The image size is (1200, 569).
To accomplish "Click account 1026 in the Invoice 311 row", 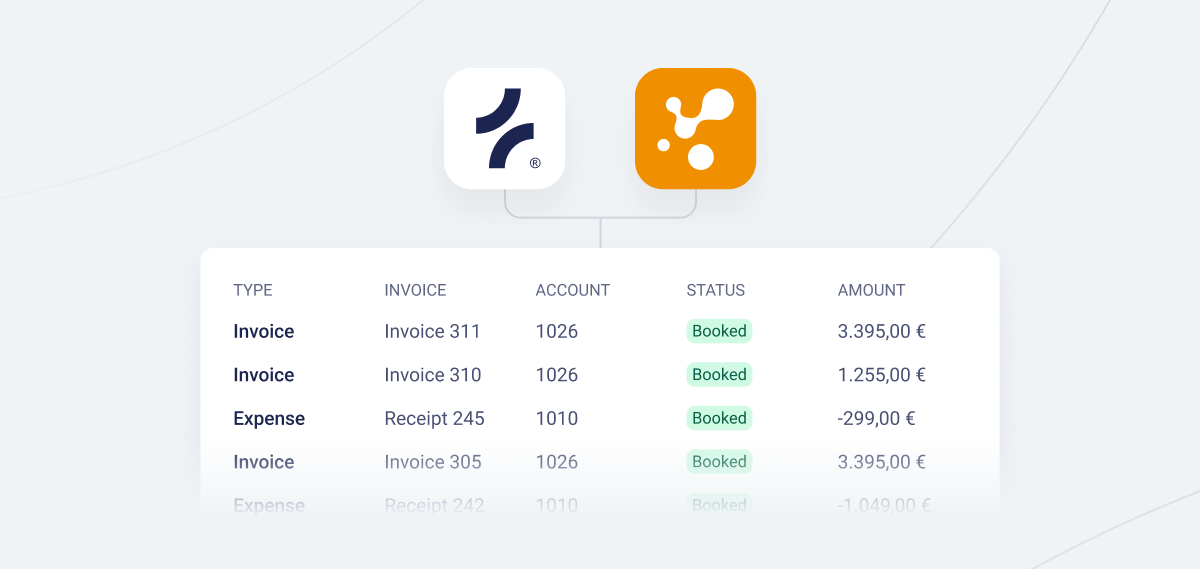I will coord(557,331).
